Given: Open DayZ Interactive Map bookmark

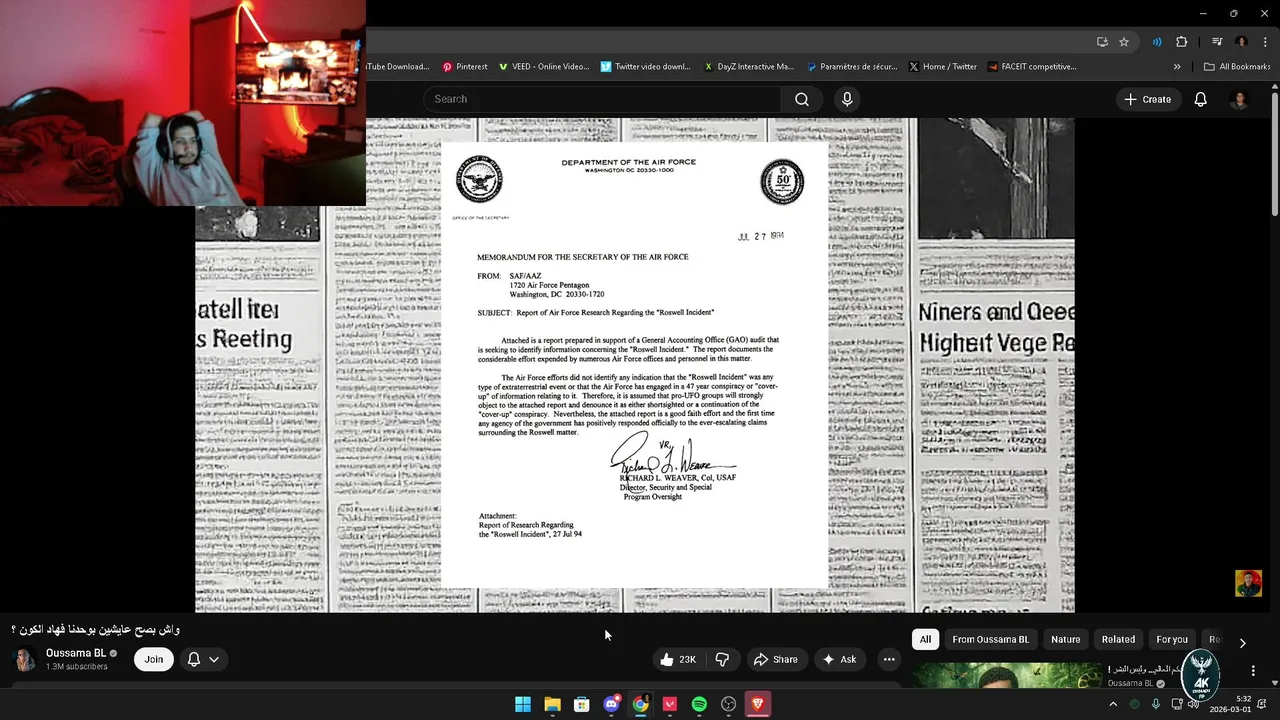Looking at the screenshot, I should click(749, 67).
